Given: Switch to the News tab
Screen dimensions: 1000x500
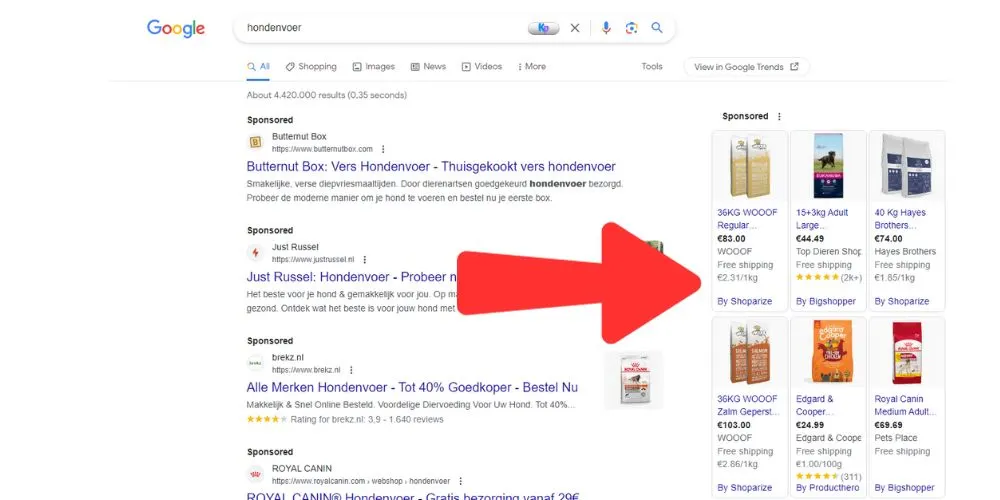Looking at the screenshot, I should tap(428, 67).
